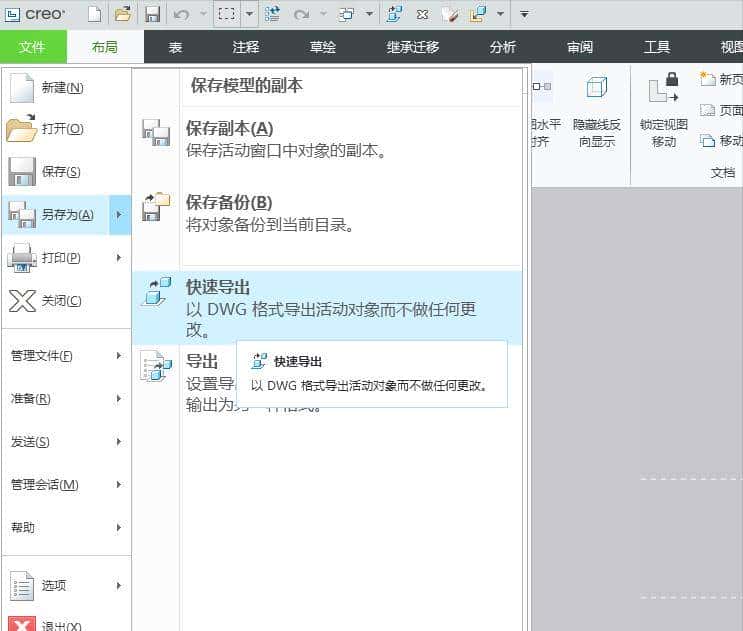Switch to the 注释 tab

(245, 47)
